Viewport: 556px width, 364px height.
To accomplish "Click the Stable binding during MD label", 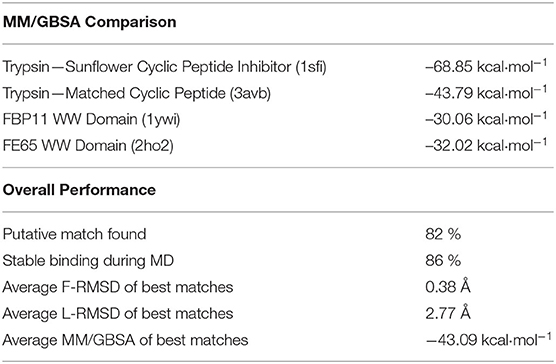I will [88, 261].
